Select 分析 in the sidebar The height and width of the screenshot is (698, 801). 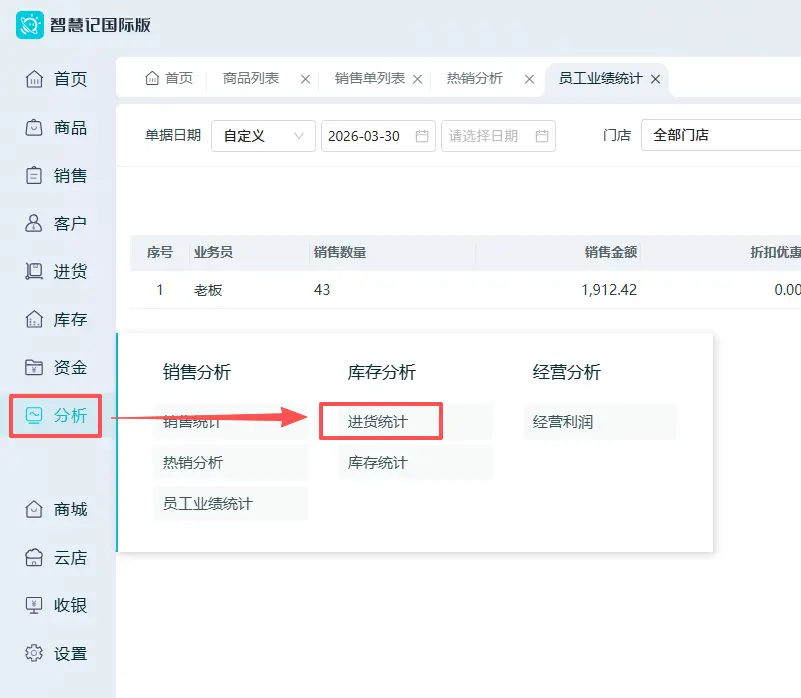click(x=56, y=415)
